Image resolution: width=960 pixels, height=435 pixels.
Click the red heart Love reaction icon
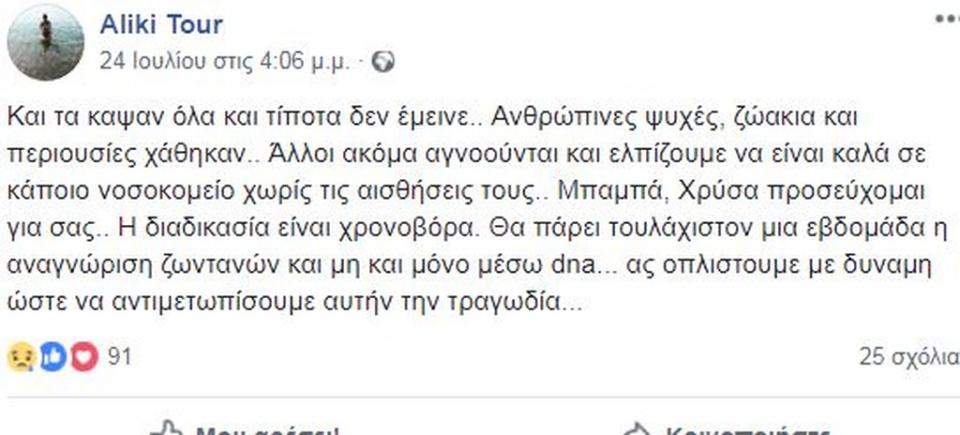(83, 357)
